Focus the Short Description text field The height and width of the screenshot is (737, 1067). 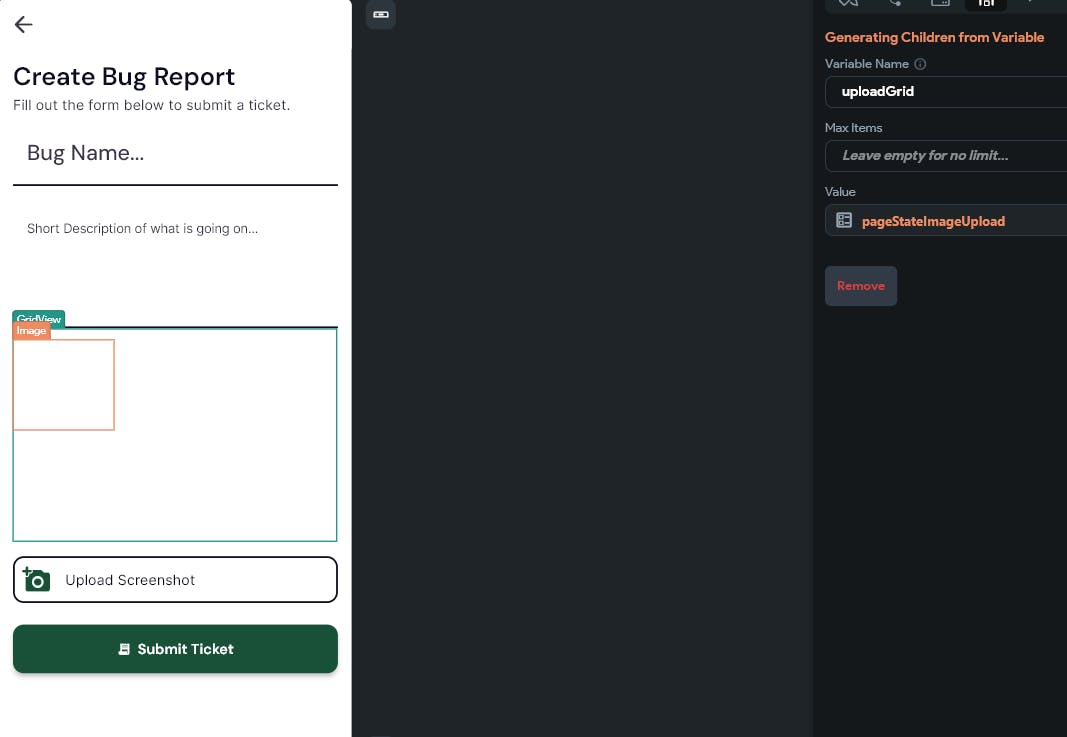(175, 259)
